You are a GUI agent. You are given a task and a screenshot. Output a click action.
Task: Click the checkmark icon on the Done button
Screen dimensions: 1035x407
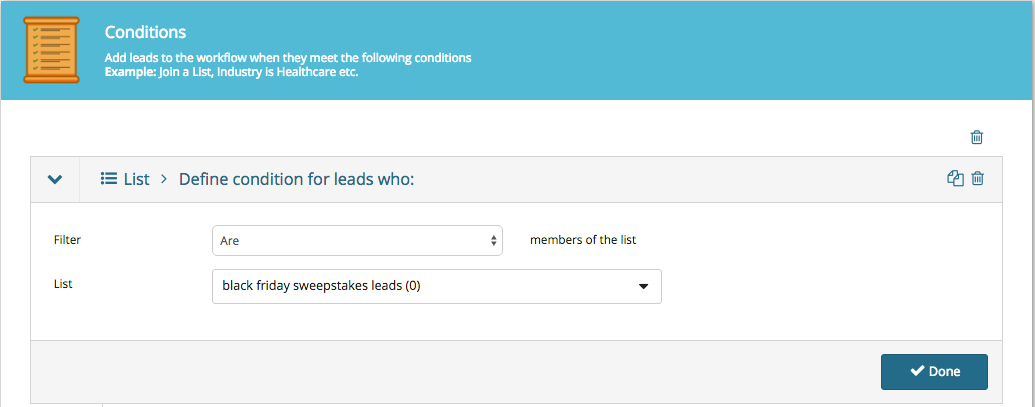point(917,371)
